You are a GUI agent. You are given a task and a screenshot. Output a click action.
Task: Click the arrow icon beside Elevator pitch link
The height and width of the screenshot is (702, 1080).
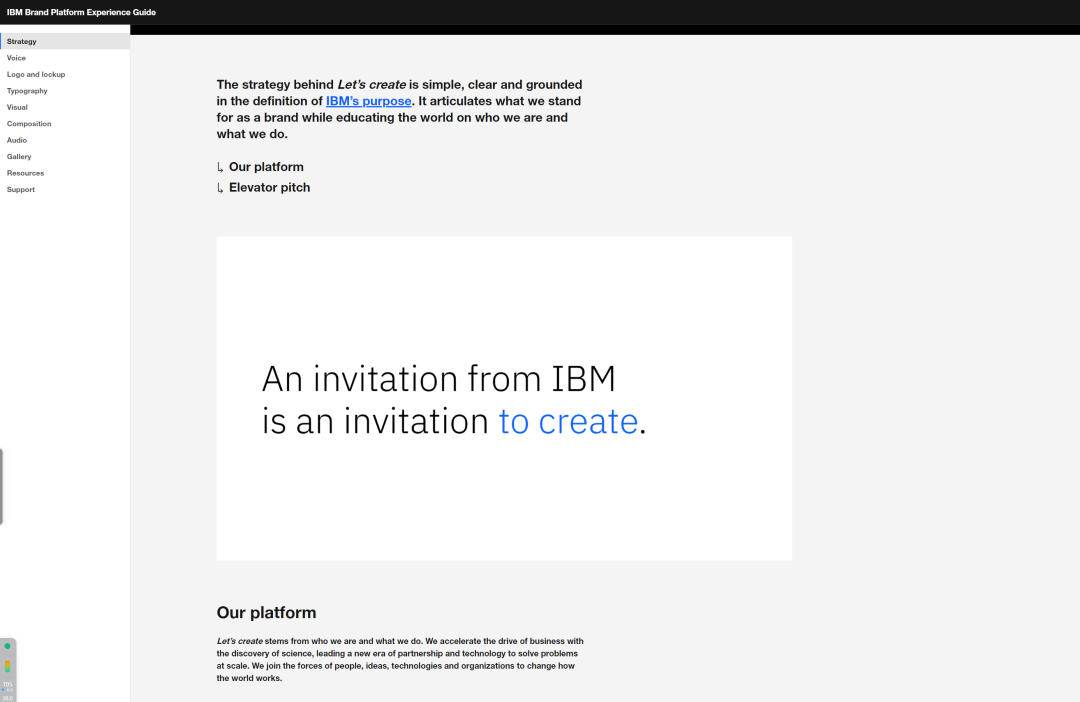click(x=220, y=188)
